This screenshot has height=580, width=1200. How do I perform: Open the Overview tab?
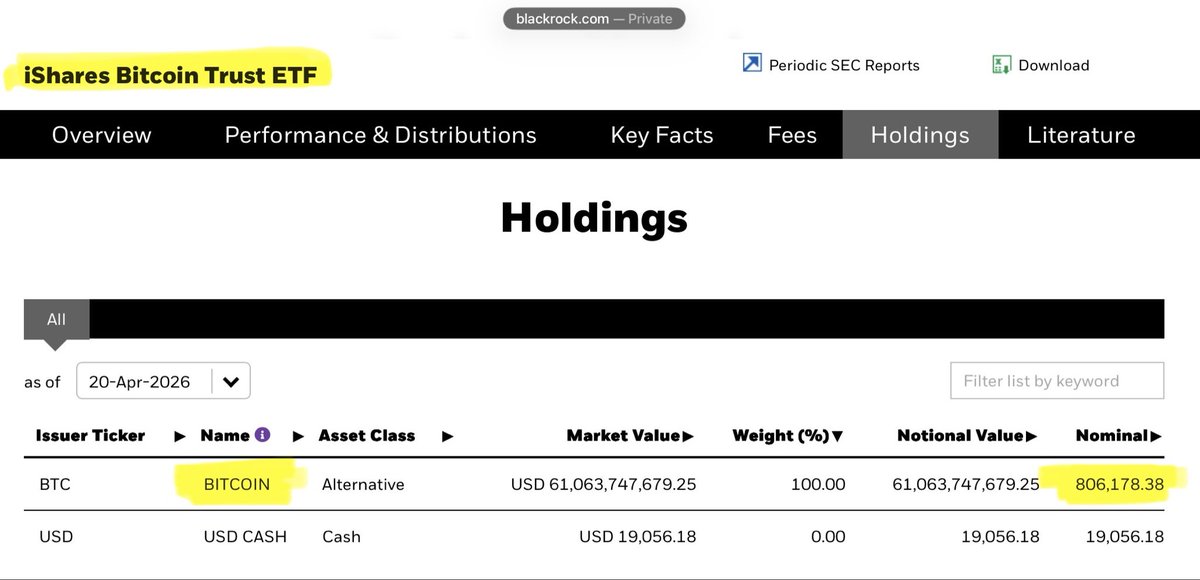pos(102,135)
